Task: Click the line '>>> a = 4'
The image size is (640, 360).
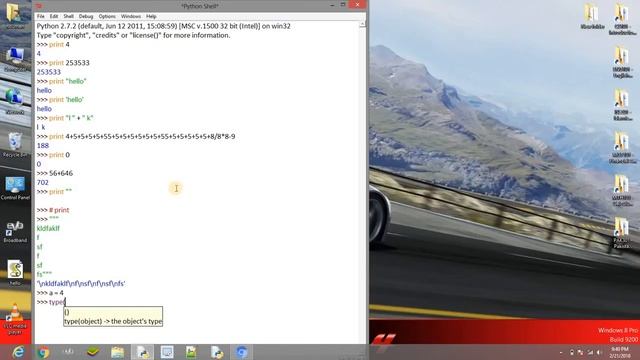Action: [50, 293]
